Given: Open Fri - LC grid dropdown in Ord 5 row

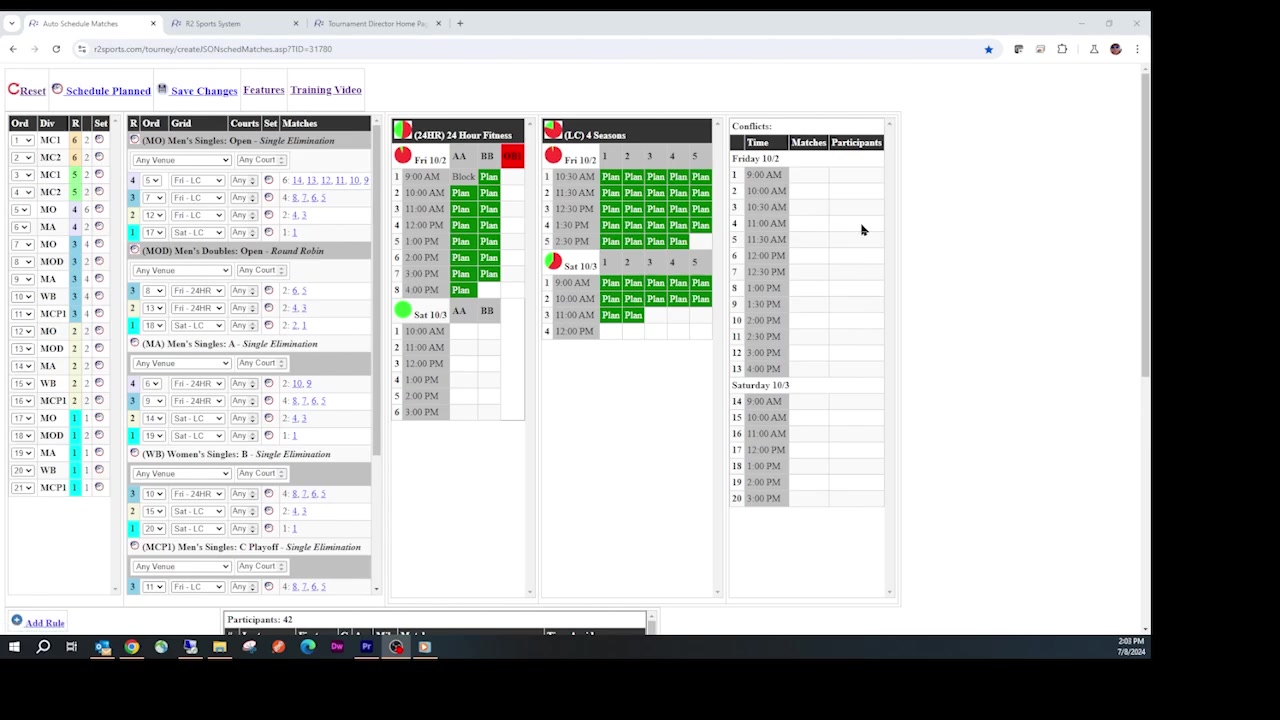Looking at the screenshot, I should (x=197, y=180).
